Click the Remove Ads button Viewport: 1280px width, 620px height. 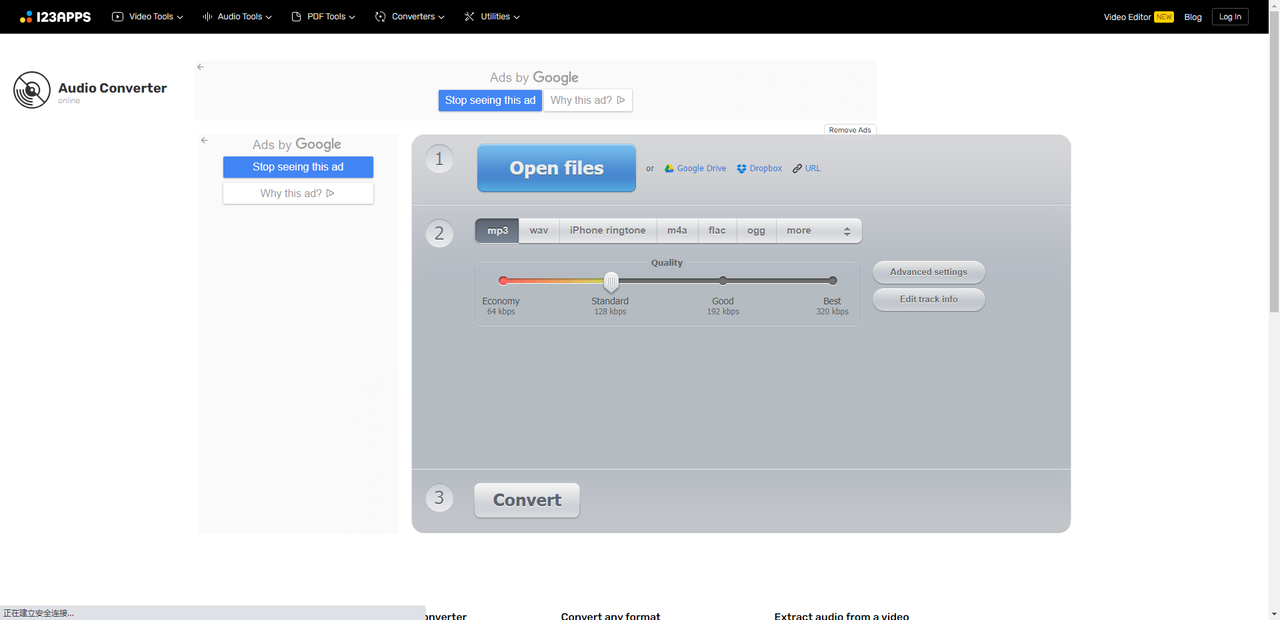(850, 130)
